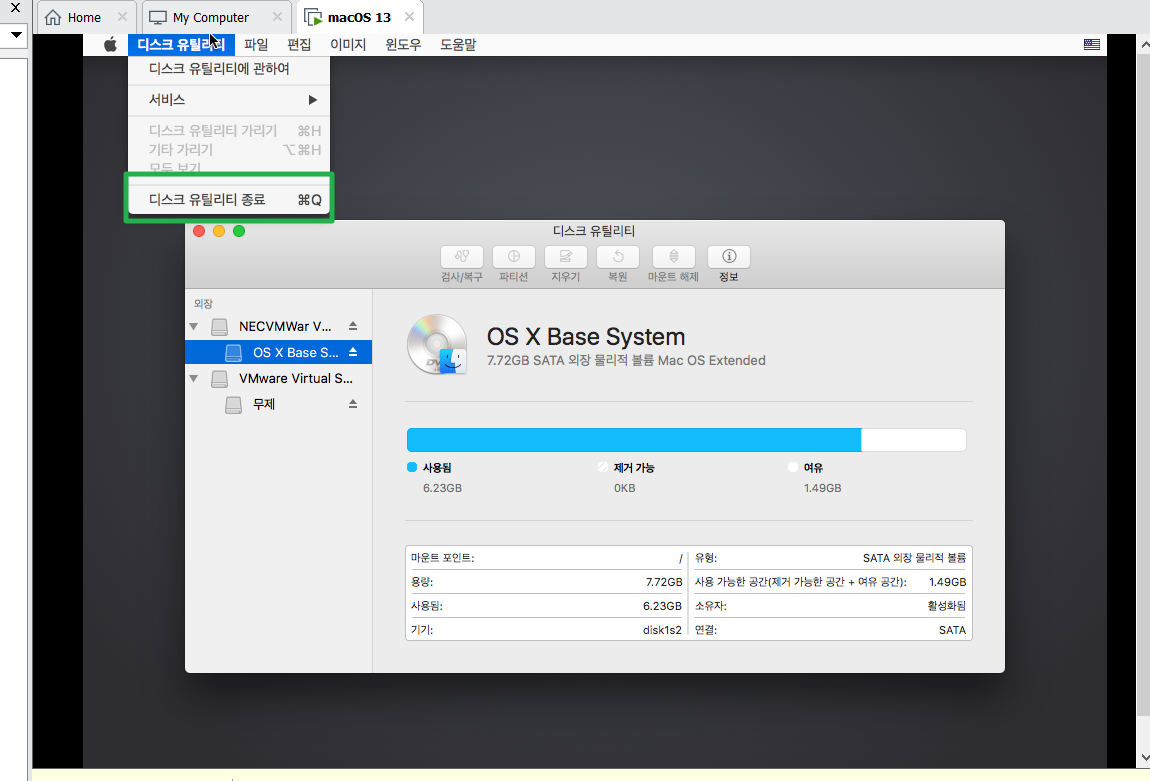Eject the NECVMWar disk

click(353, 326)
